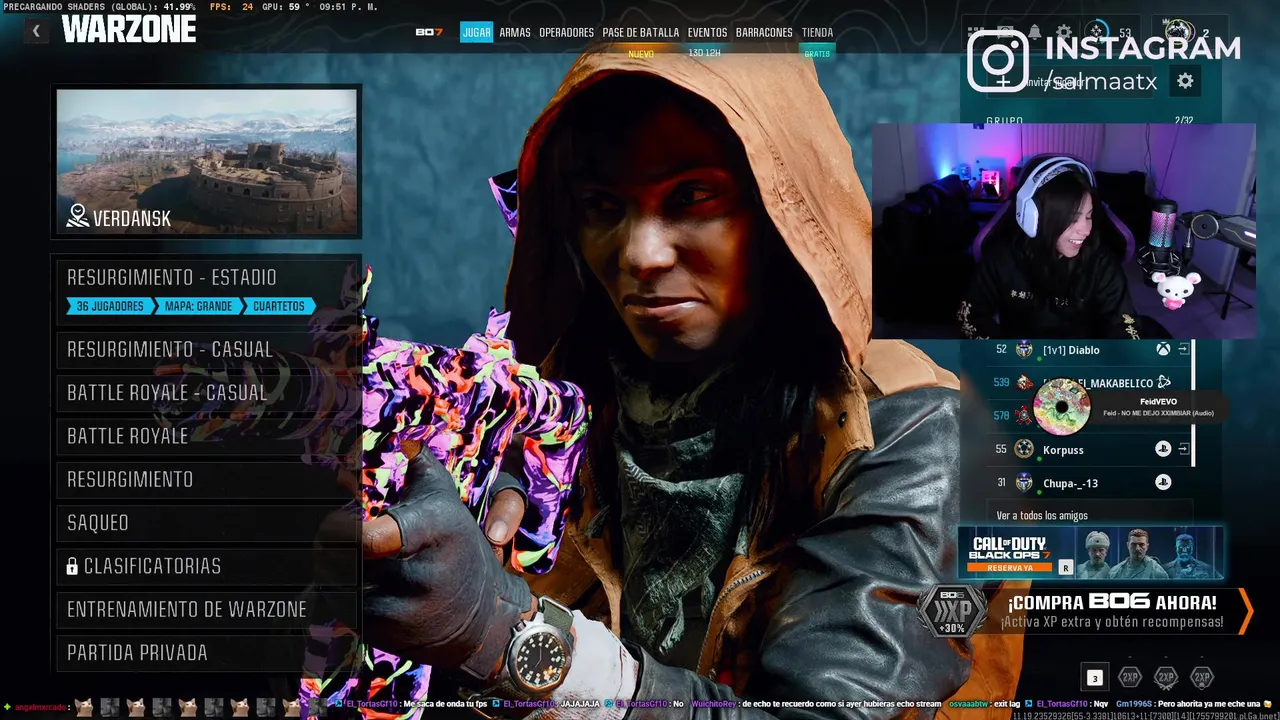Open the PASE DE BATALLA tab

tap(641, 32)
